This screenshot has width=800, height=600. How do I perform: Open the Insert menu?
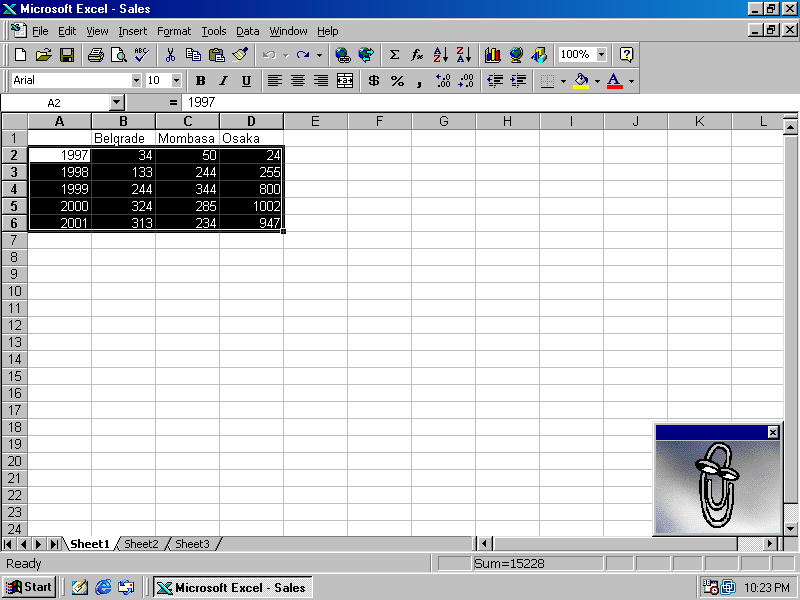tap(133, 31)
